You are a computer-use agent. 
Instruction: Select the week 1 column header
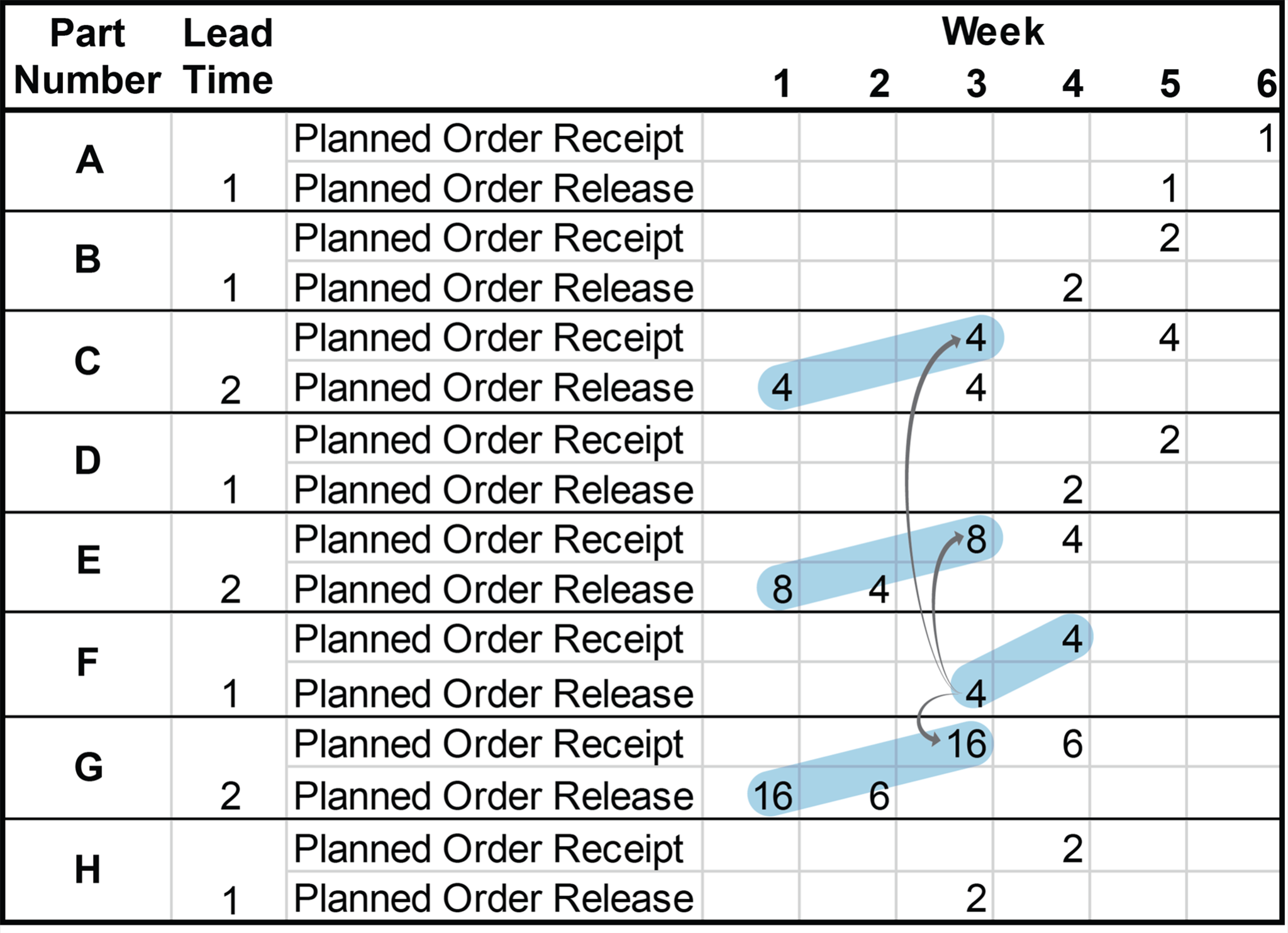point(782,84)
